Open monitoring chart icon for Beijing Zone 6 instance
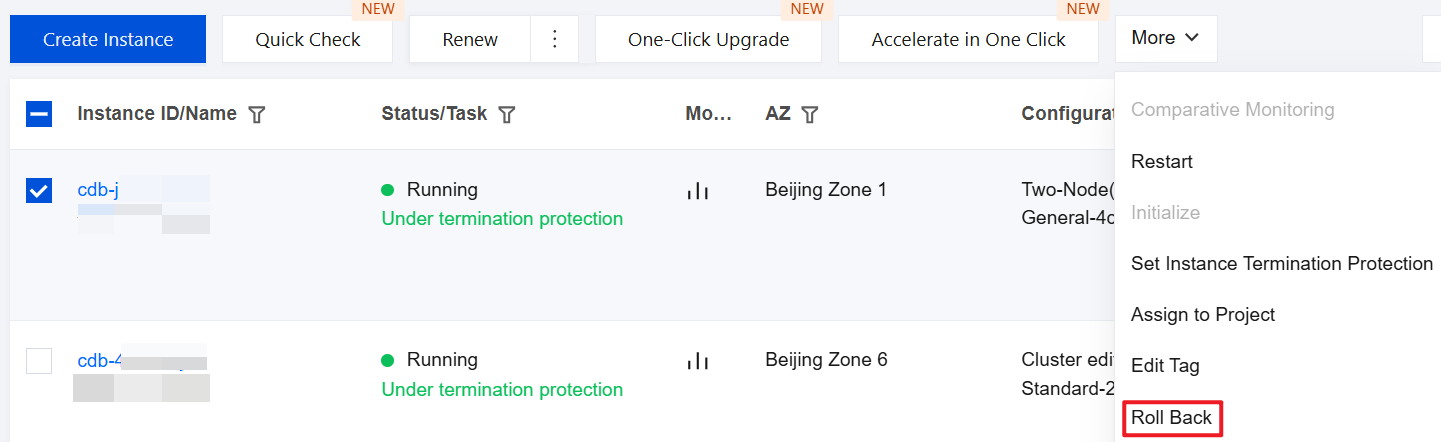1441x442 pixels. click(697, 360)
